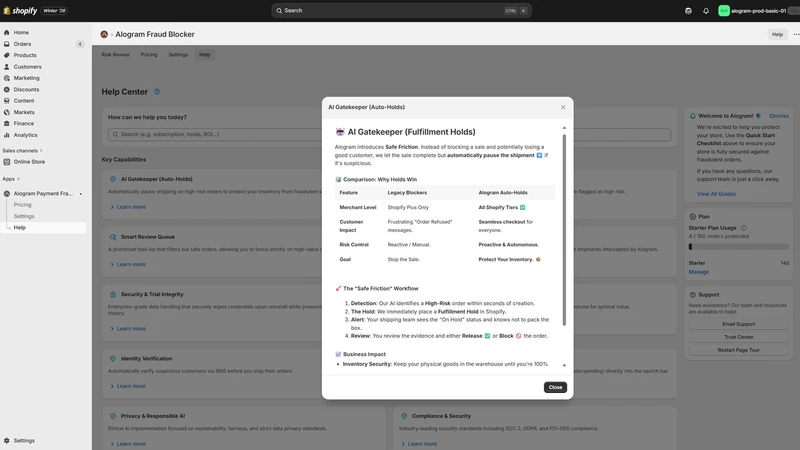Click the pin icon next to Alogram Payment app
Screen dimensions: 800x450
point(81,194)
